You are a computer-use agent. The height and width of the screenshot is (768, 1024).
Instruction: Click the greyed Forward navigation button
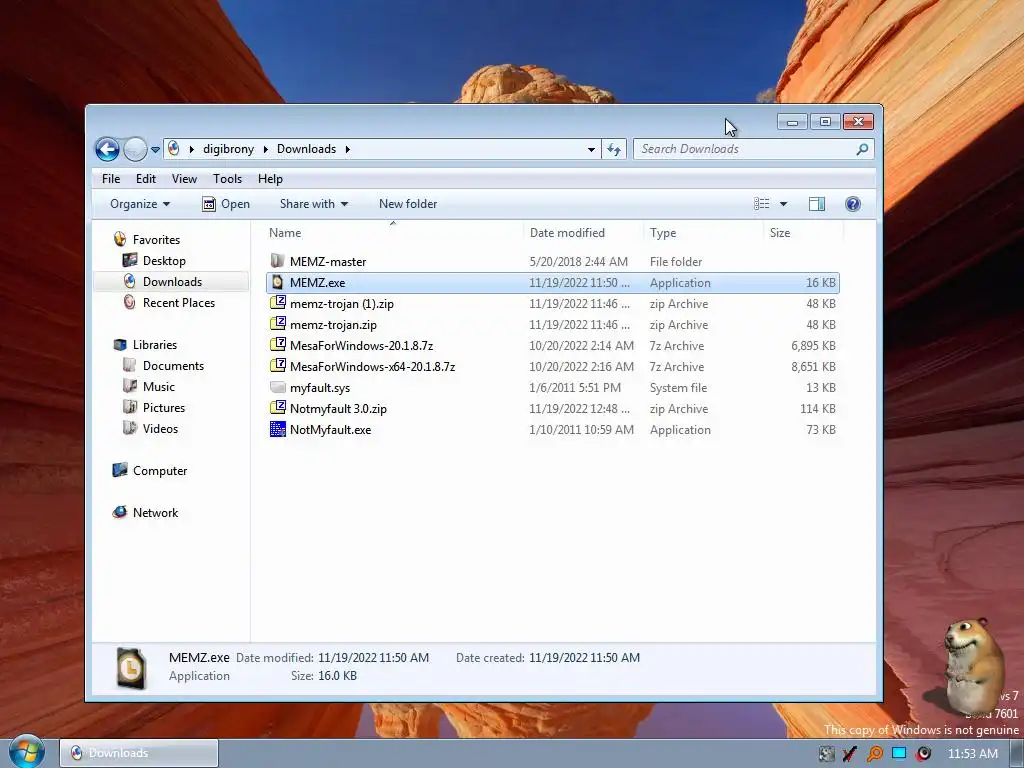coord(135,149)
